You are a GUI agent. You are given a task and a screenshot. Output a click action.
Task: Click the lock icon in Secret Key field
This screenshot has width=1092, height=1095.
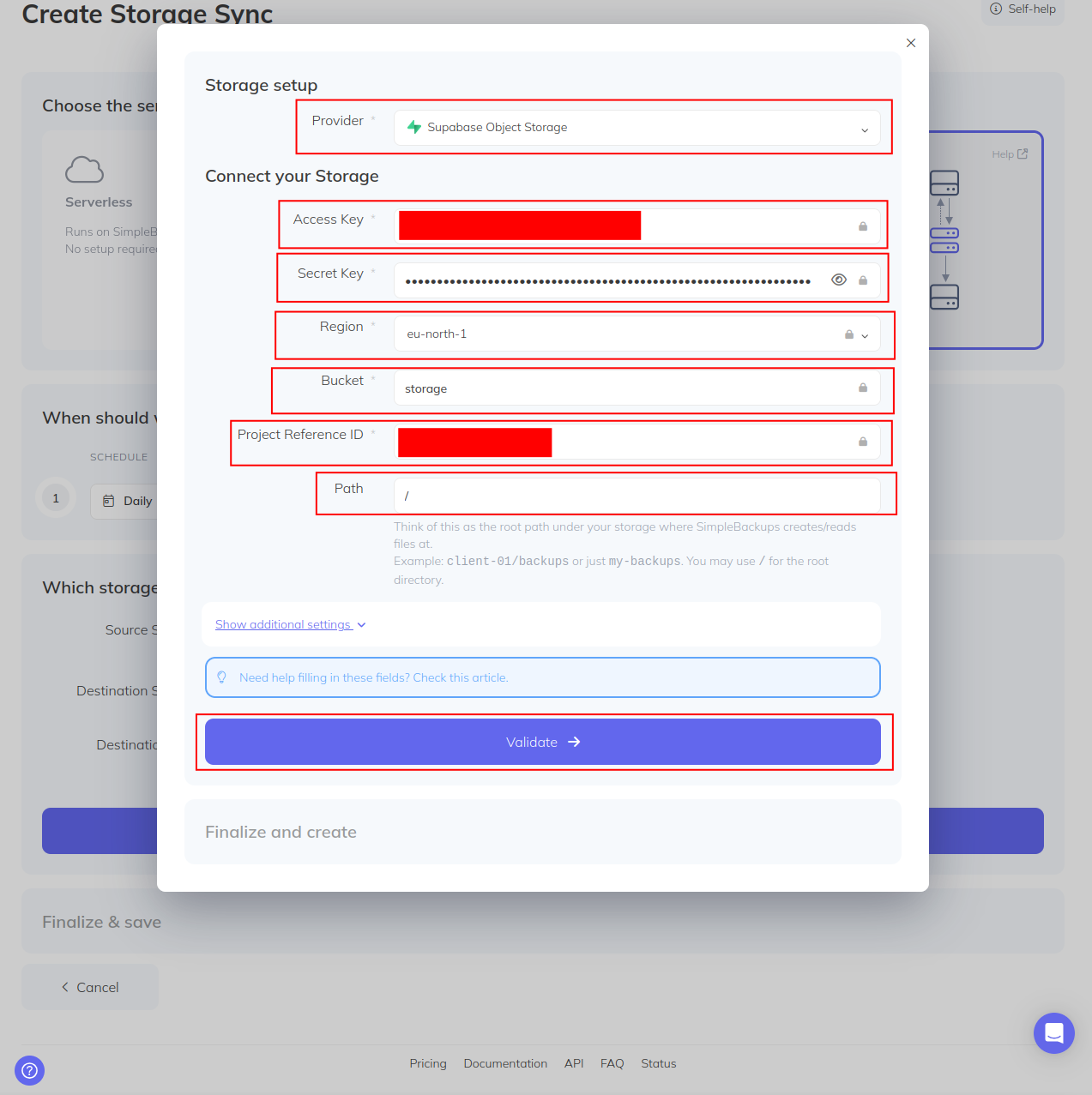point(863,280)
